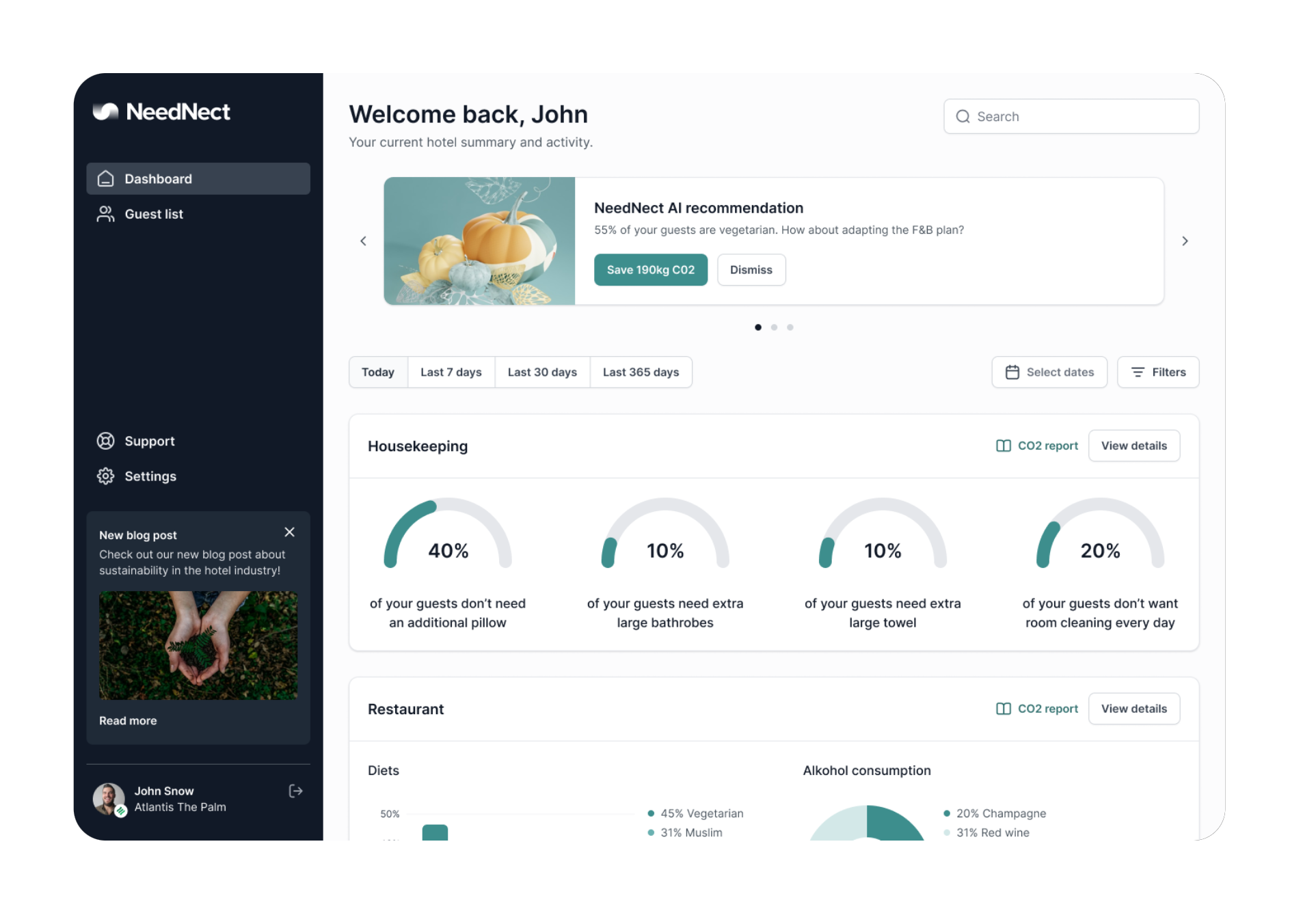Image resolution: width=1316 pixels, height=900 pixels.
Task: Open Support in the sidebar
Action: tap(198, 441)
